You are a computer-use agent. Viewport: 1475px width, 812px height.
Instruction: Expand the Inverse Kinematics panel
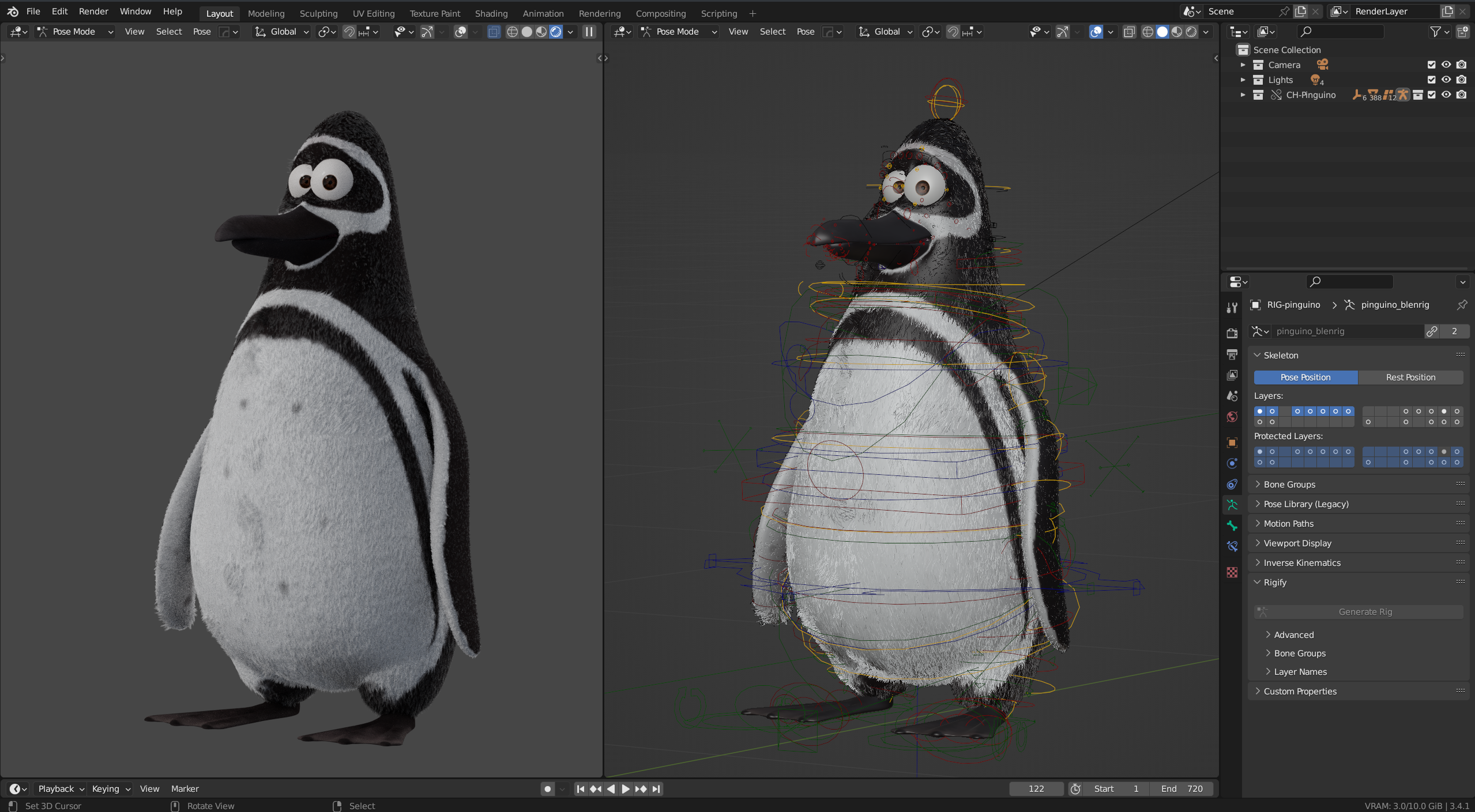coord(1302,563)
